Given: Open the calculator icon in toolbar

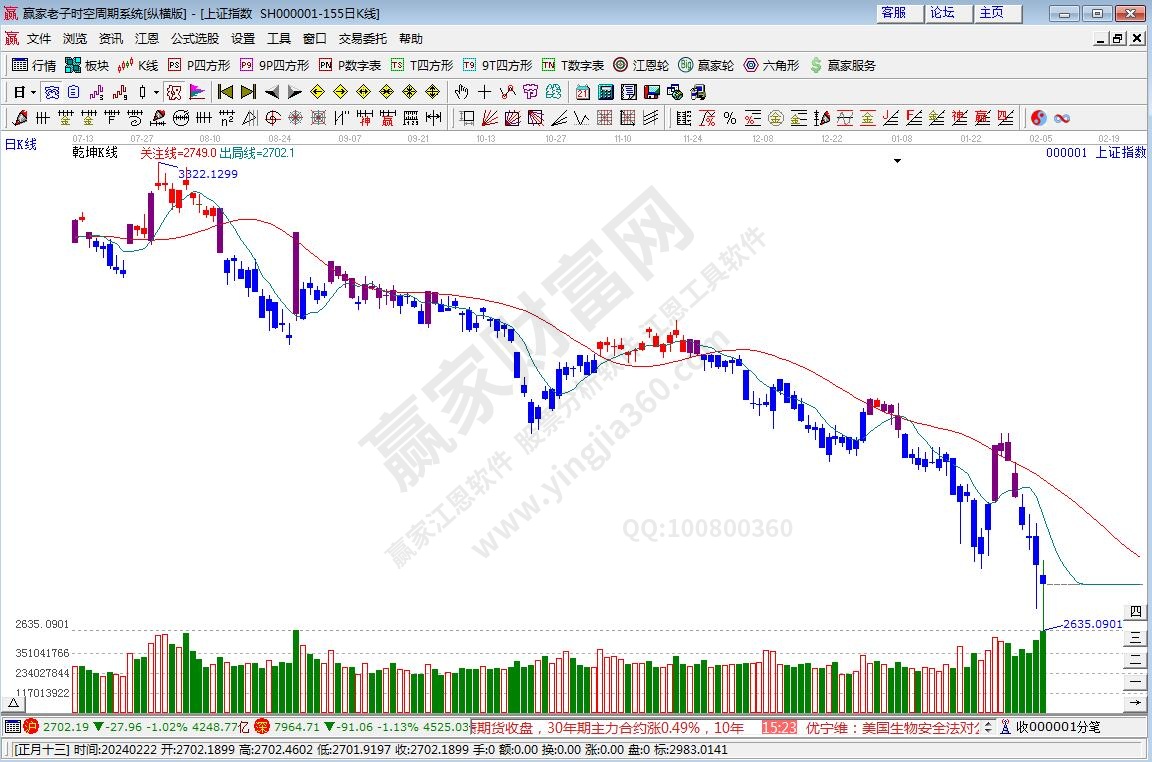Looking at the screenshot, I should point(605,92).
